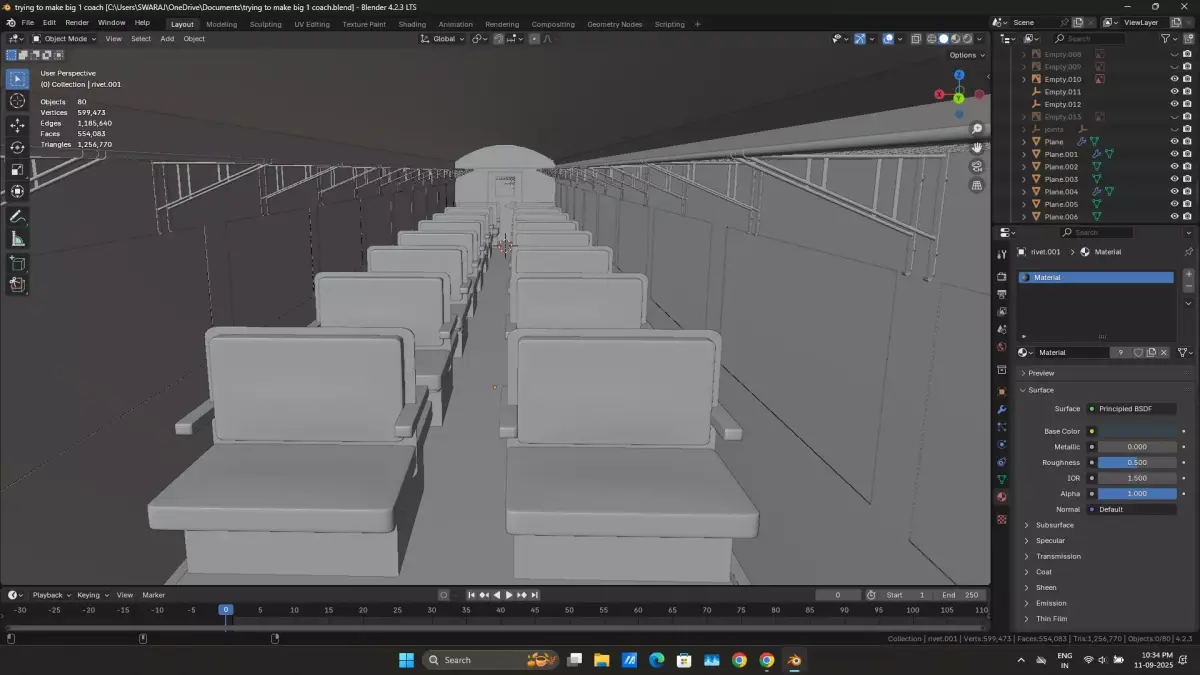Open the Object Mode dropdown
This screenshot has height=675, width=1200.
64,39
